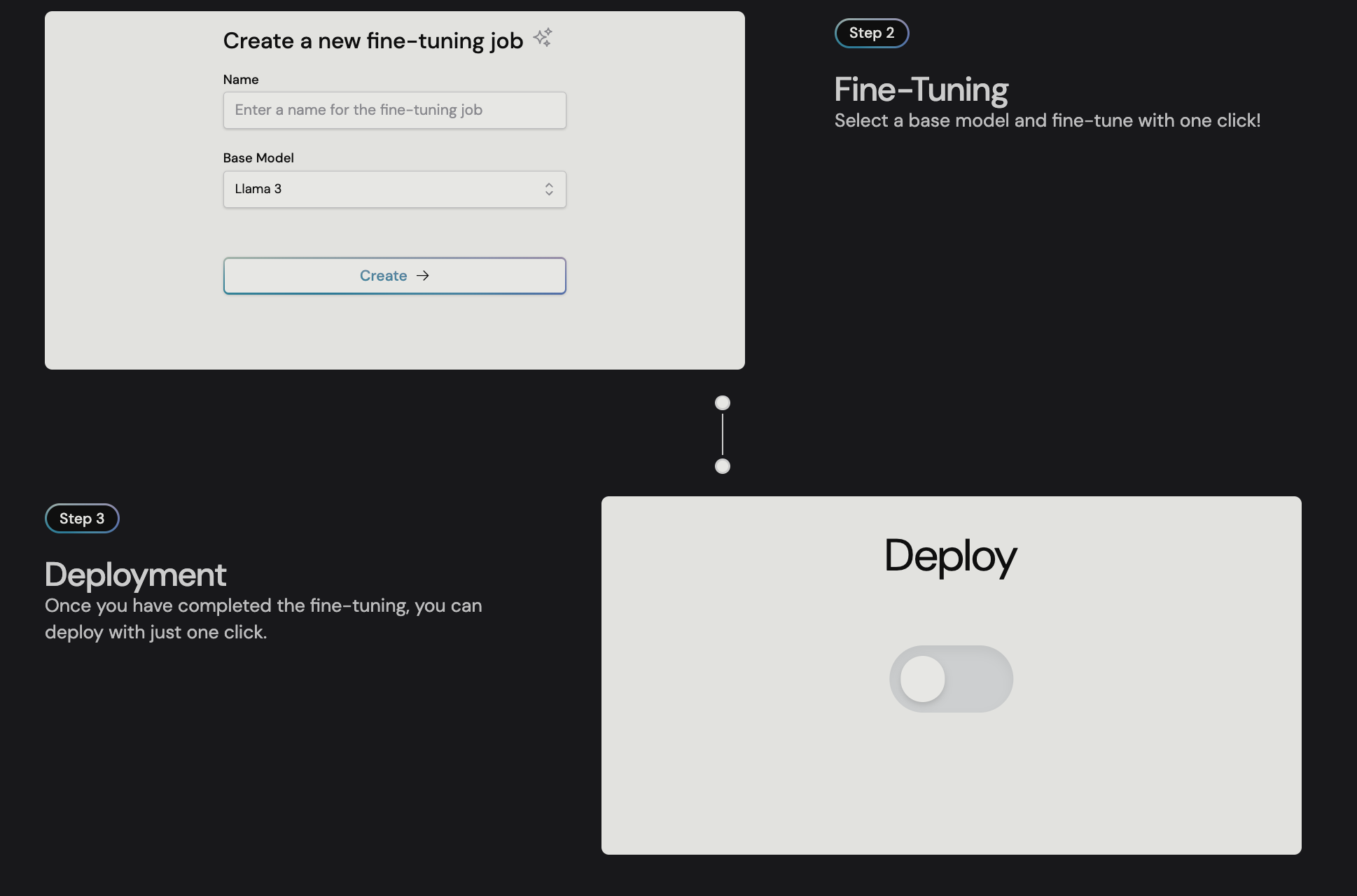This screenshot has height=896, width=1357.
Task: Click the 'Create a new fine-tuning job' heading
Action: [373, 41]
